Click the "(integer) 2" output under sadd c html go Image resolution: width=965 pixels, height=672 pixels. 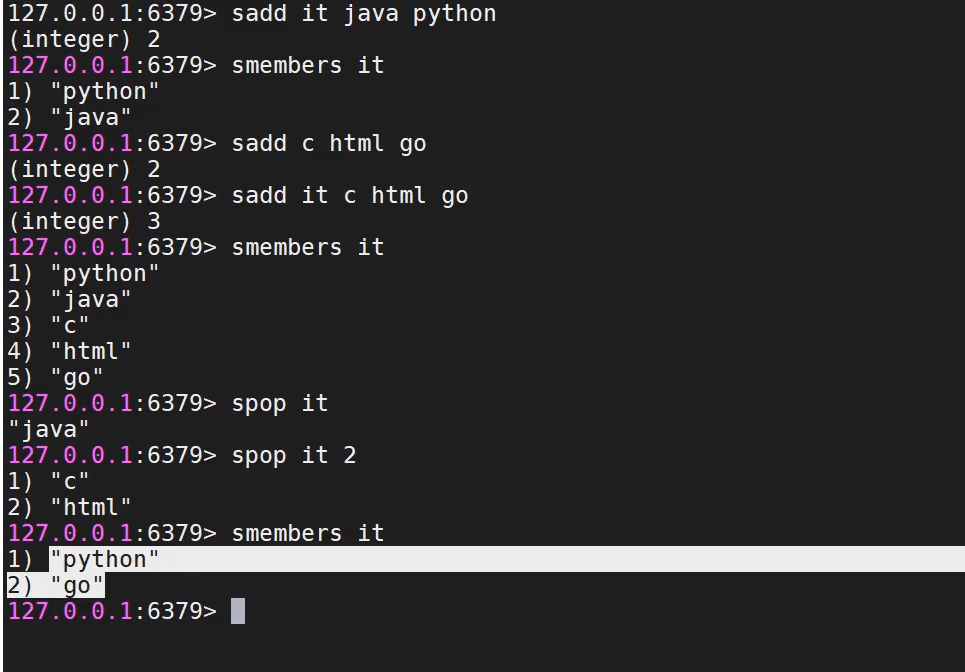tap(84, 170)
